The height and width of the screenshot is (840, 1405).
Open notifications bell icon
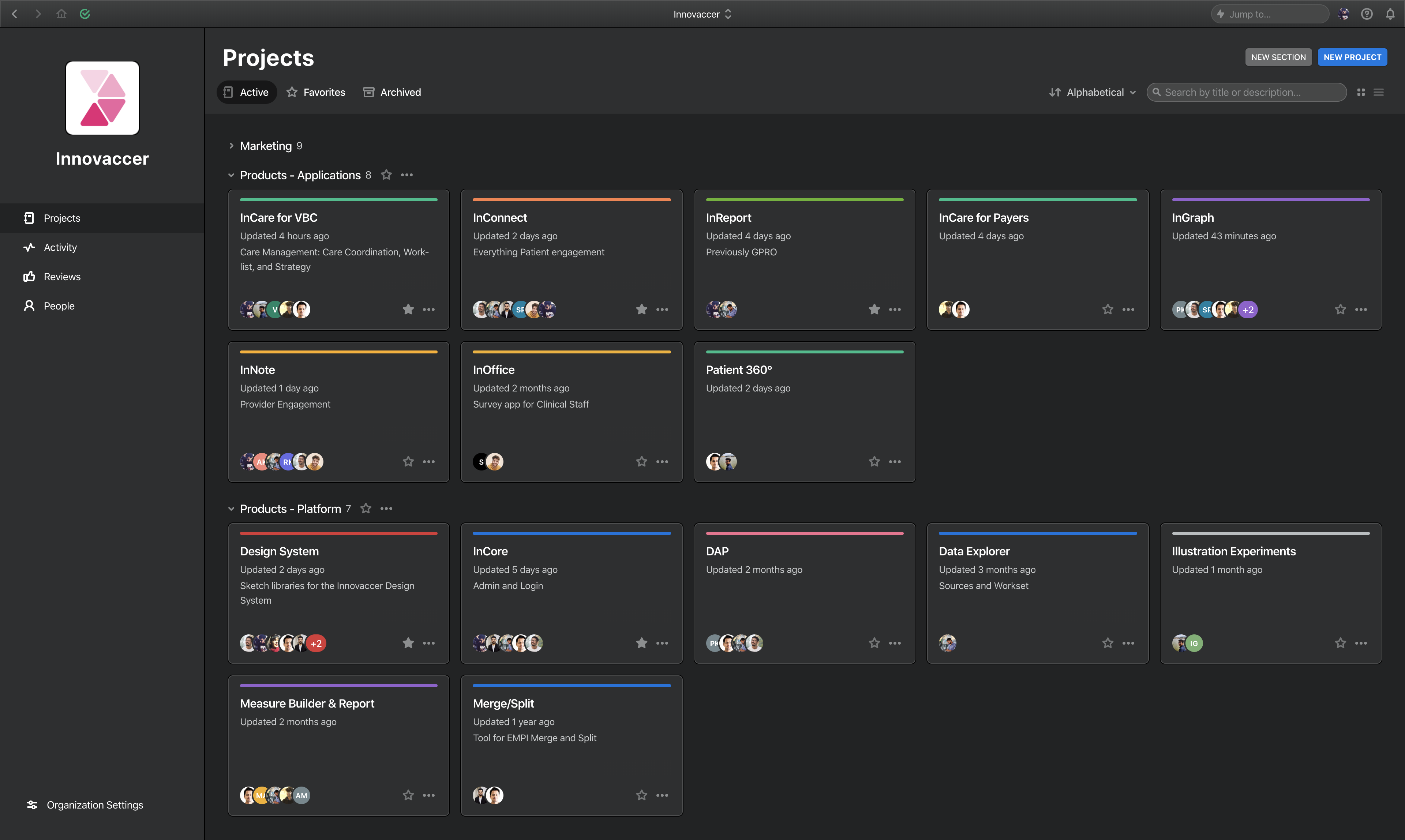(1390, 14)
